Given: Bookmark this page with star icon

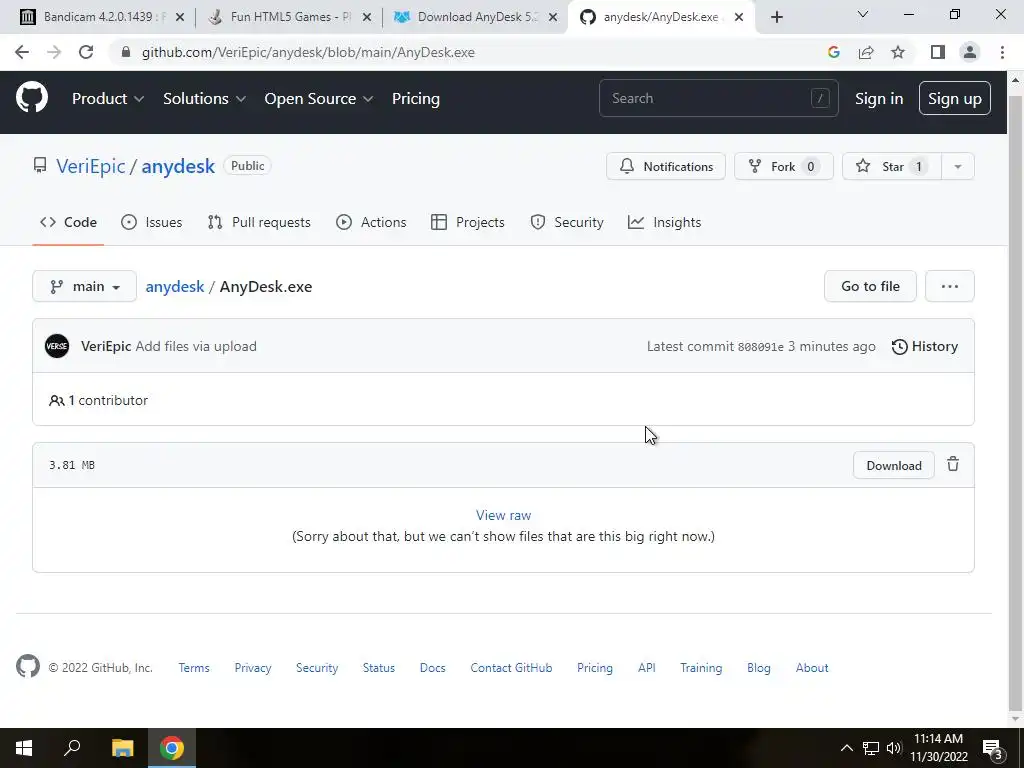Looking at the screenshot, I should tap(898, 52).
